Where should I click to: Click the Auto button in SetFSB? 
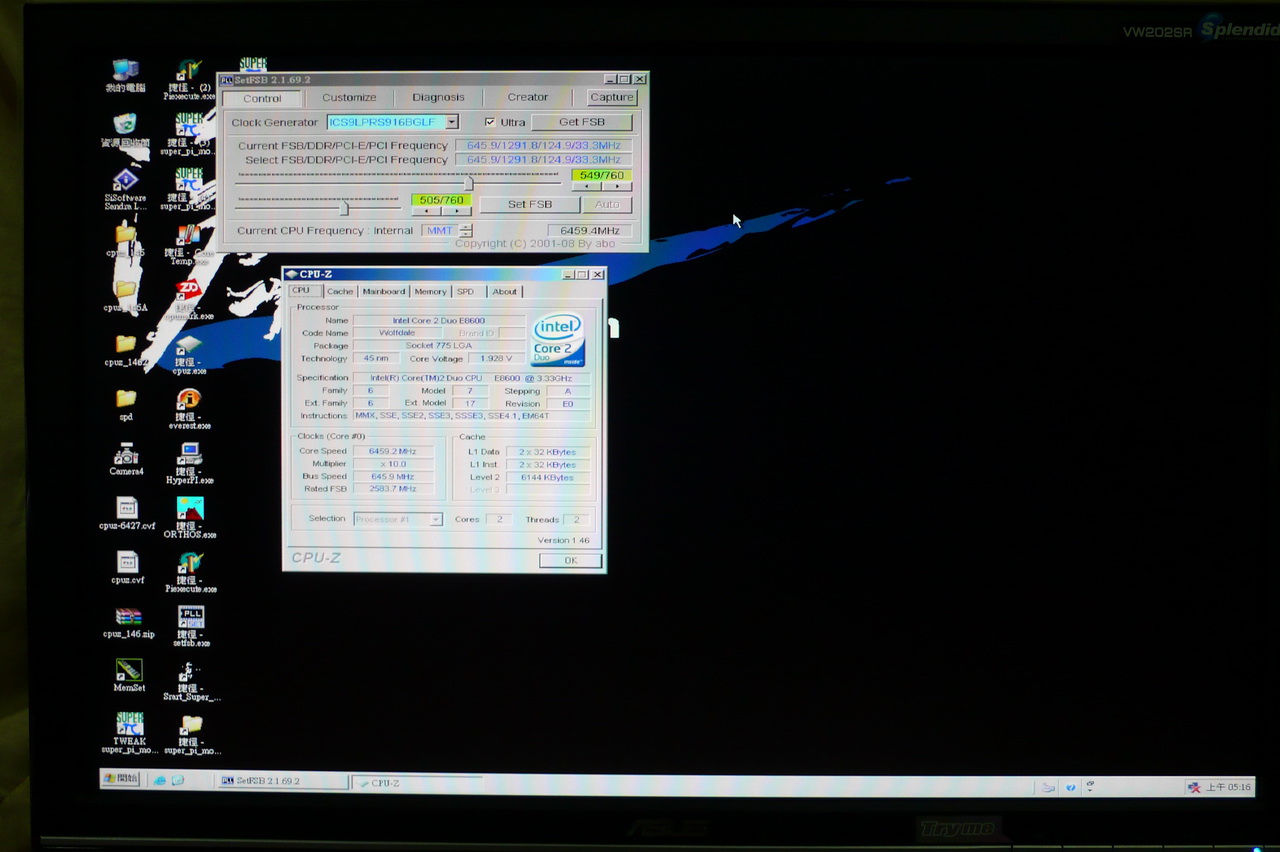(607, 204)
